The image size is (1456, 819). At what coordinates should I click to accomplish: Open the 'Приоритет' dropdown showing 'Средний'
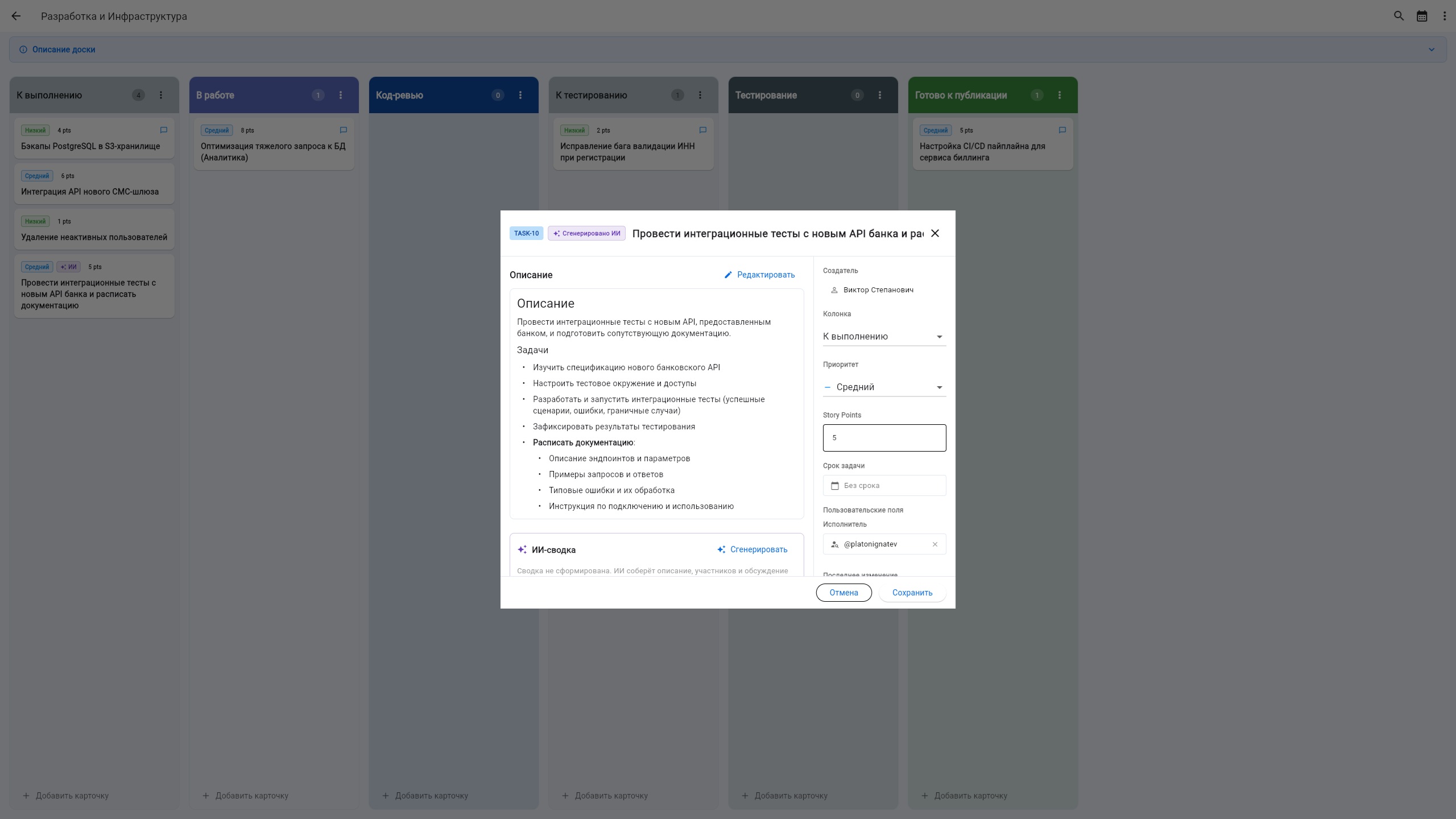click(x=884, y=387)
